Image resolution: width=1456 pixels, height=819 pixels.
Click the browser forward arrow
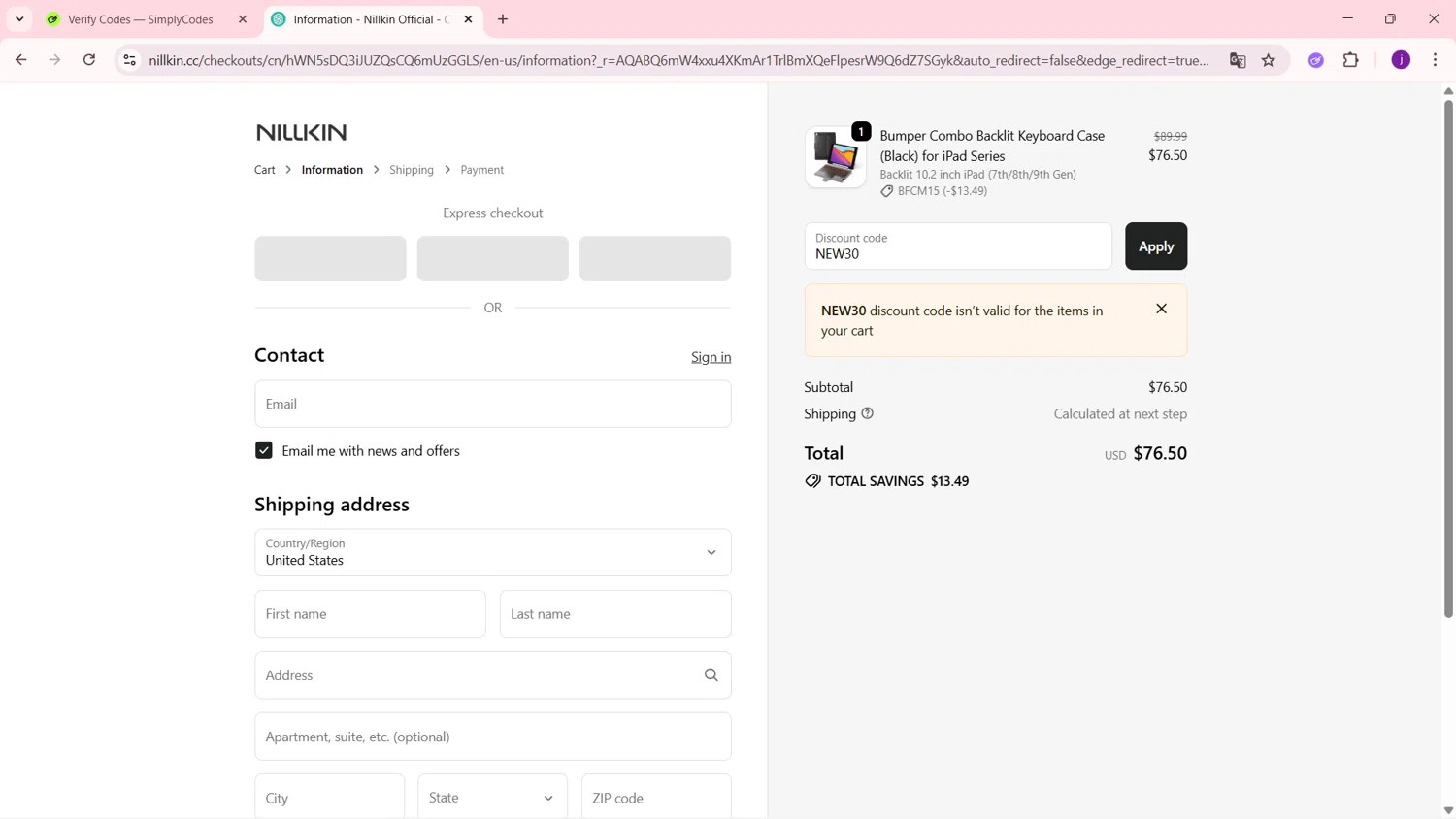tap(55, 60)
